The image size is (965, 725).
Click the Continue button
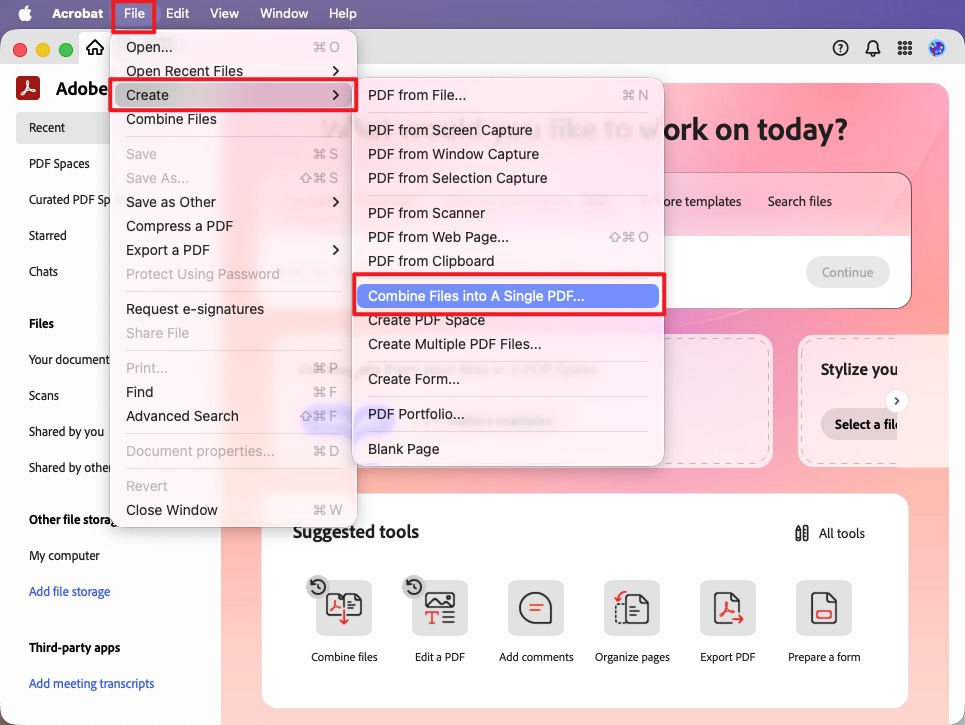[847, 272]
